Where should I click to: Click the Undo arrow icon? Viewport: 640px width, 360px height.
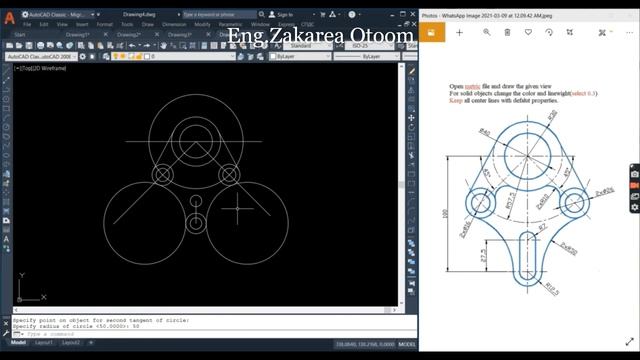coord(132,46)
